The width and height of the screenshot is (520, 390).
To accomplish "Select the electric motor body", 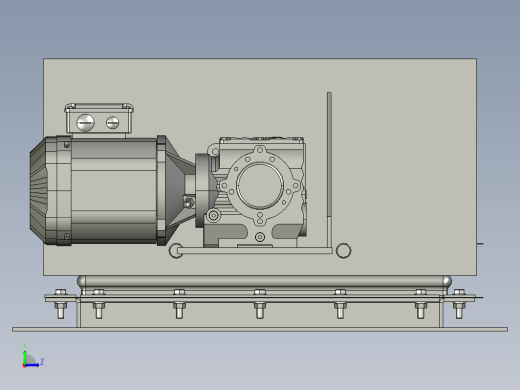I will coord(113,190).
